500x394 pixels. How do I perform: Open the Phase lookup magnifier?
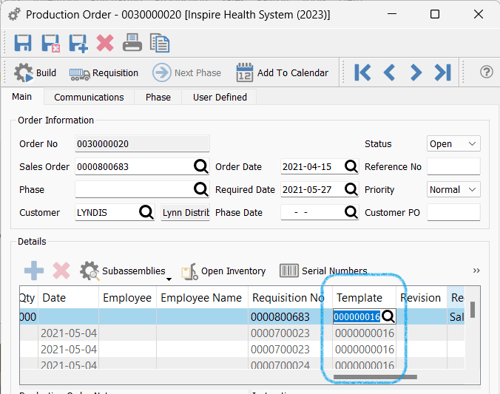[x=201, y=189]
